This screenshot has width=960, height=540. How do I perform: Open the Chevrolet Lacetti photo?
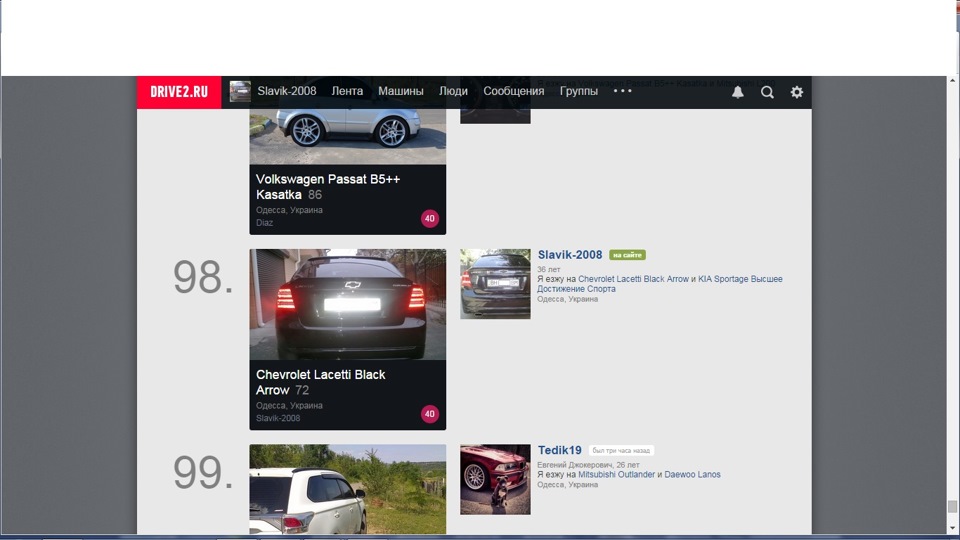coord(348,304)
